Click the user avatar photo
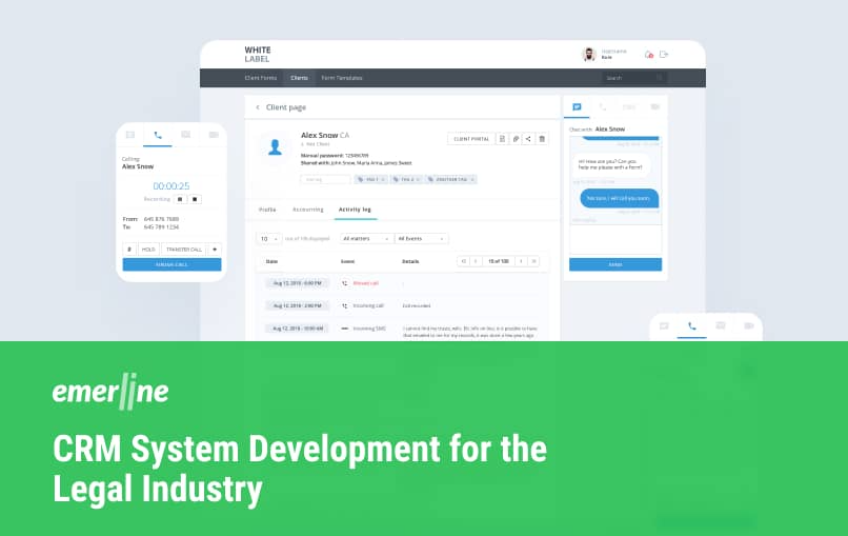Screen dimensions: 848x536 tap(588, 54)
